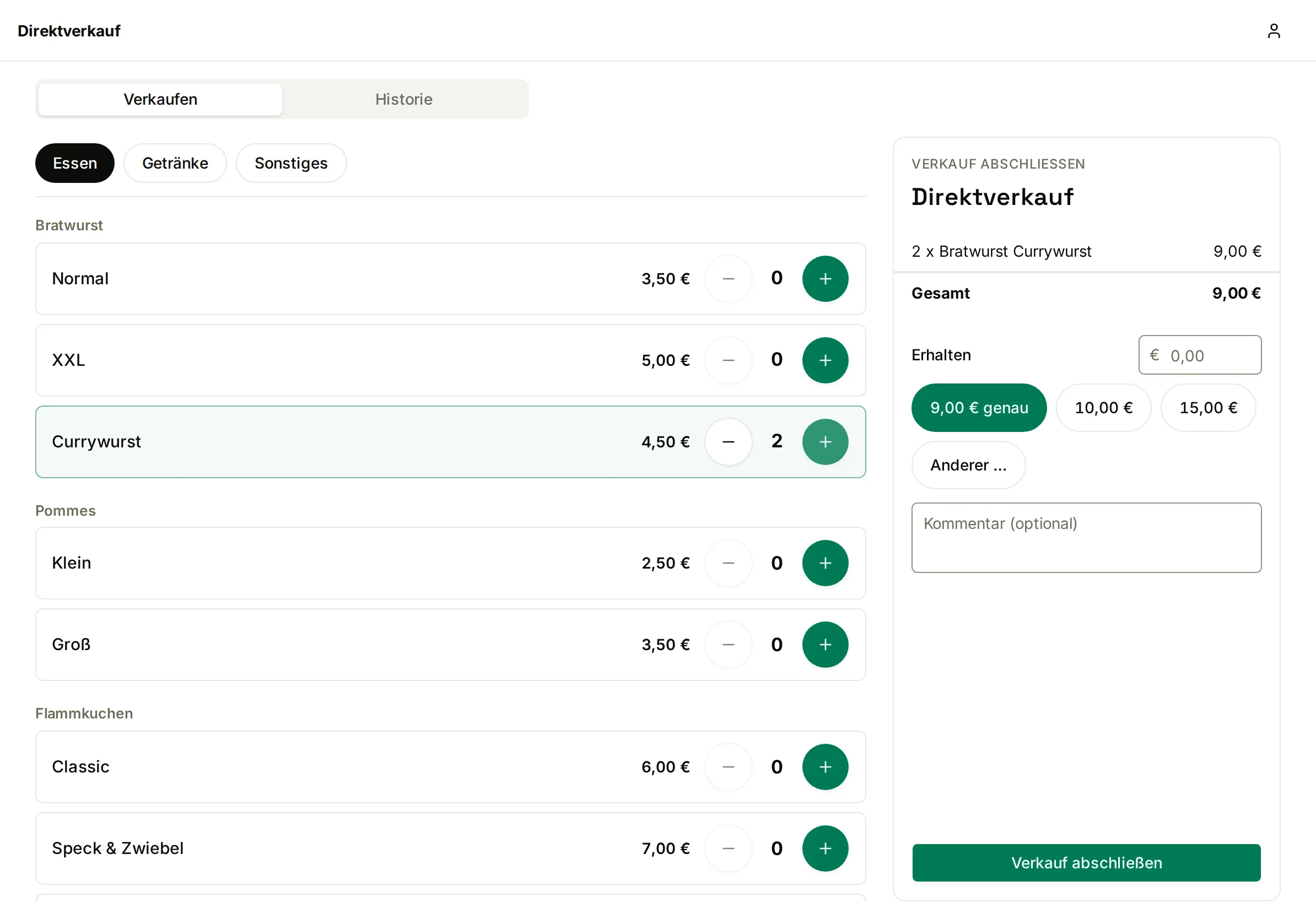Choose the 9,00 € genau amount

979,407
